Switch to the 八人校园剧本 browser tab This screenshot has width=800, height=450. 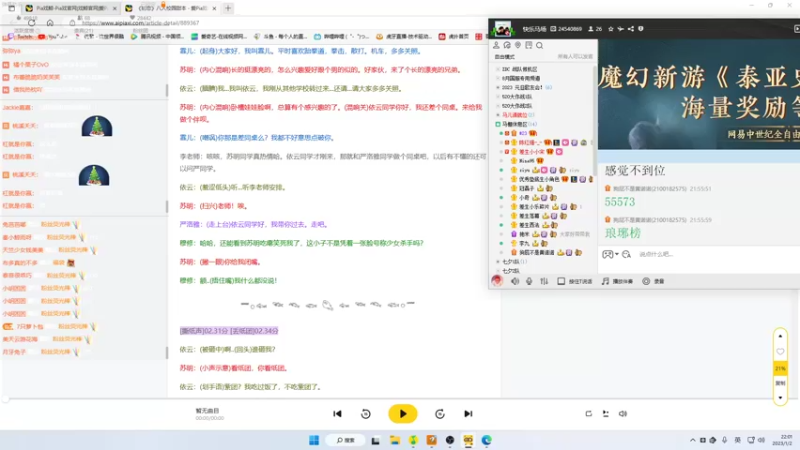[172, 8]
